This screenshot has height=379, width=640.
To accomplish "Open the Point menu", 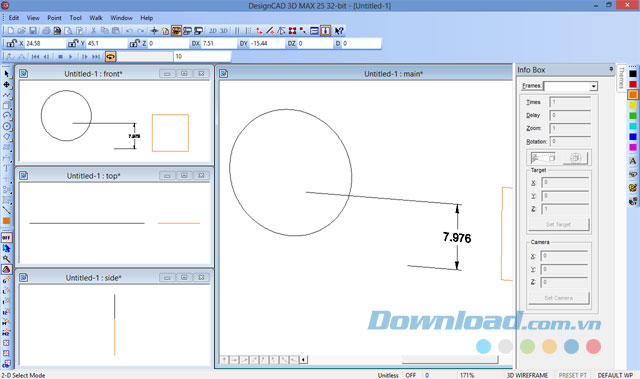I will coord(54,18).
